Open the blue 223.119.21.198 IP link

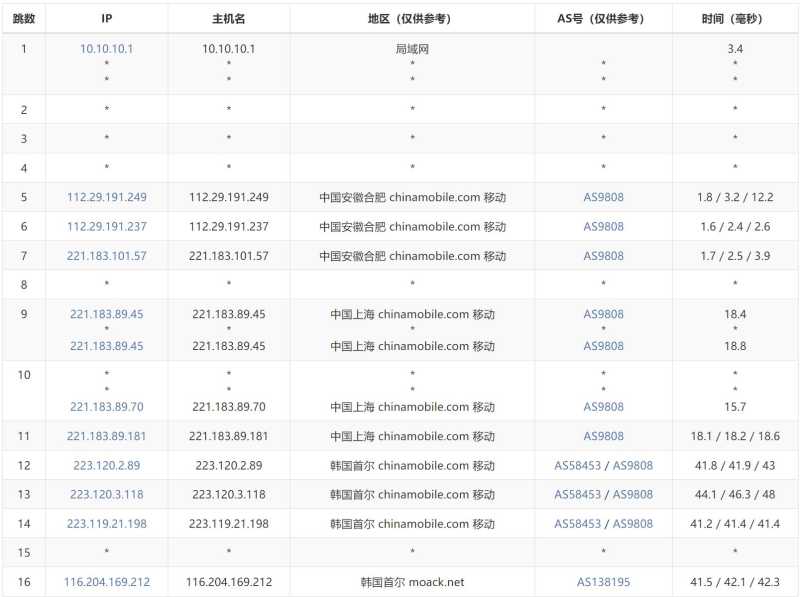[x=106, y=523]
